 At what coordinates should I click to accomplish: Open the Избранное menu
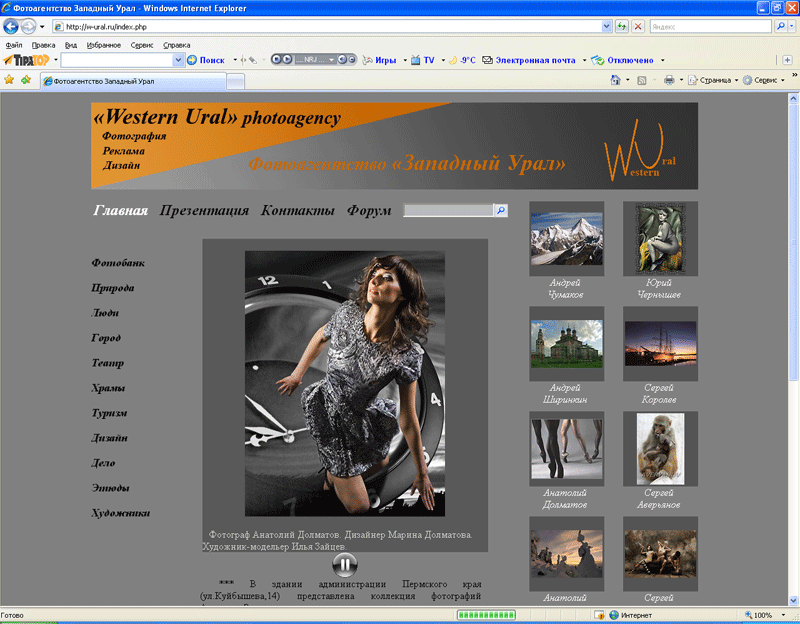(x=104, y=45)
